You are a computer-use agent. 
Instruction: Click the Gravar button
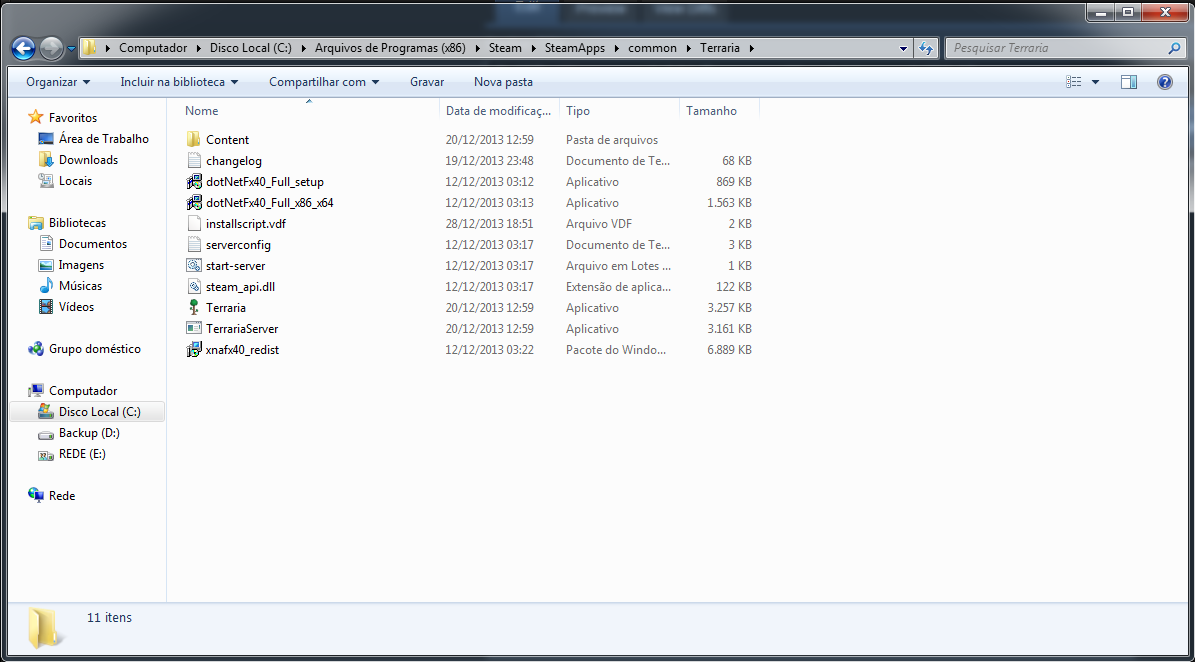coord(427,82)
